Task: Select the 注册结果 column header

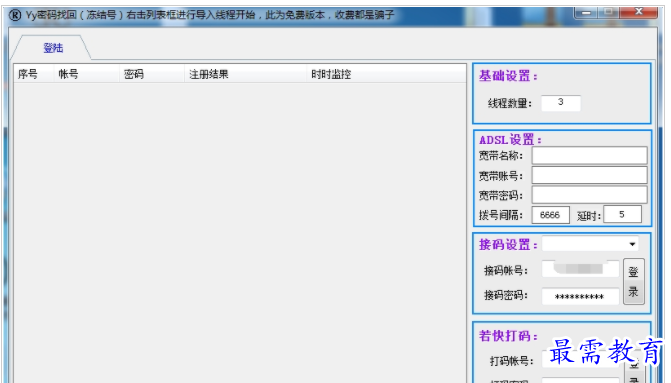Action: click(245, 74)
